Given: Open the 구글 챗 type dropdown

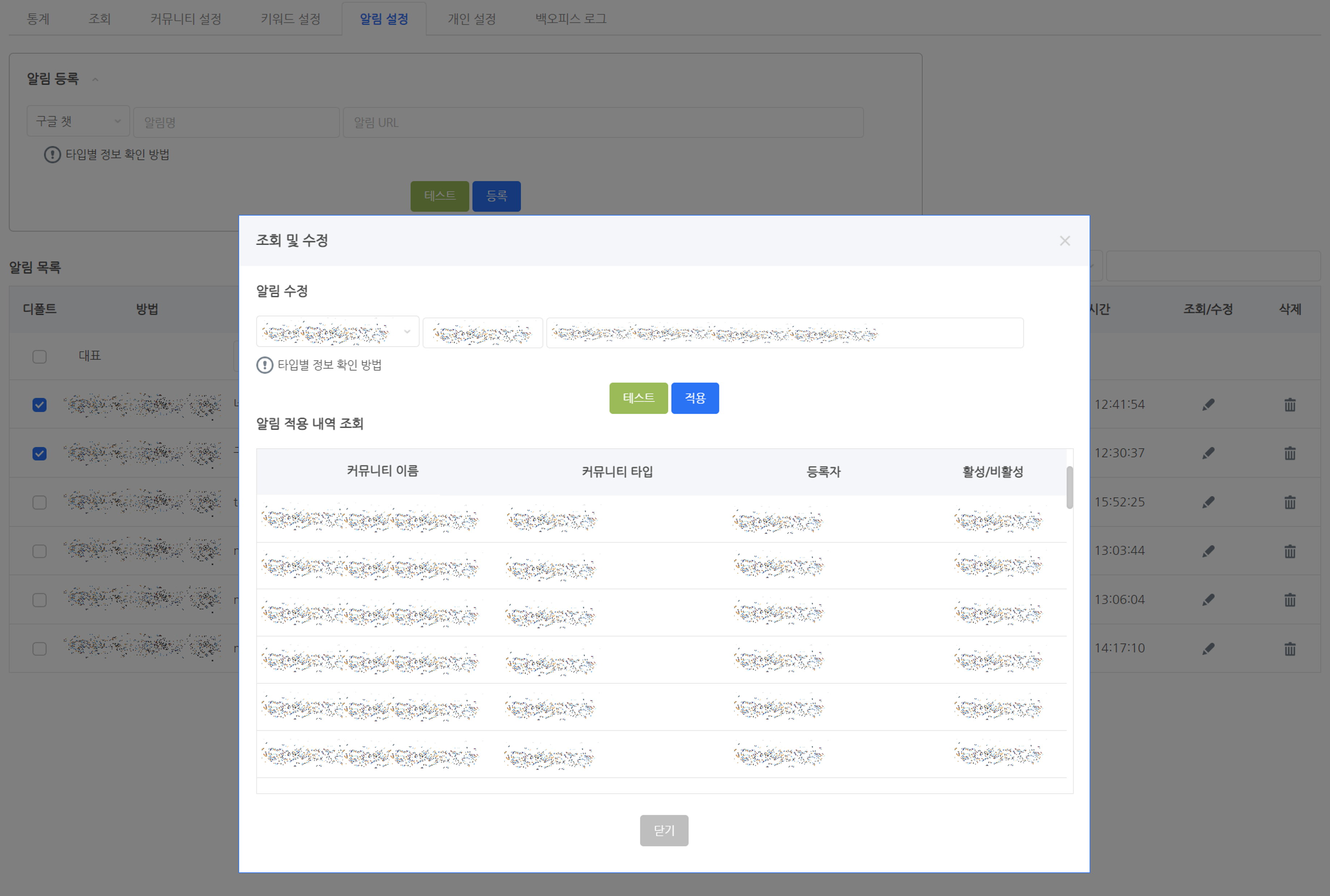Looking at the screenshot, I should 78,122.
